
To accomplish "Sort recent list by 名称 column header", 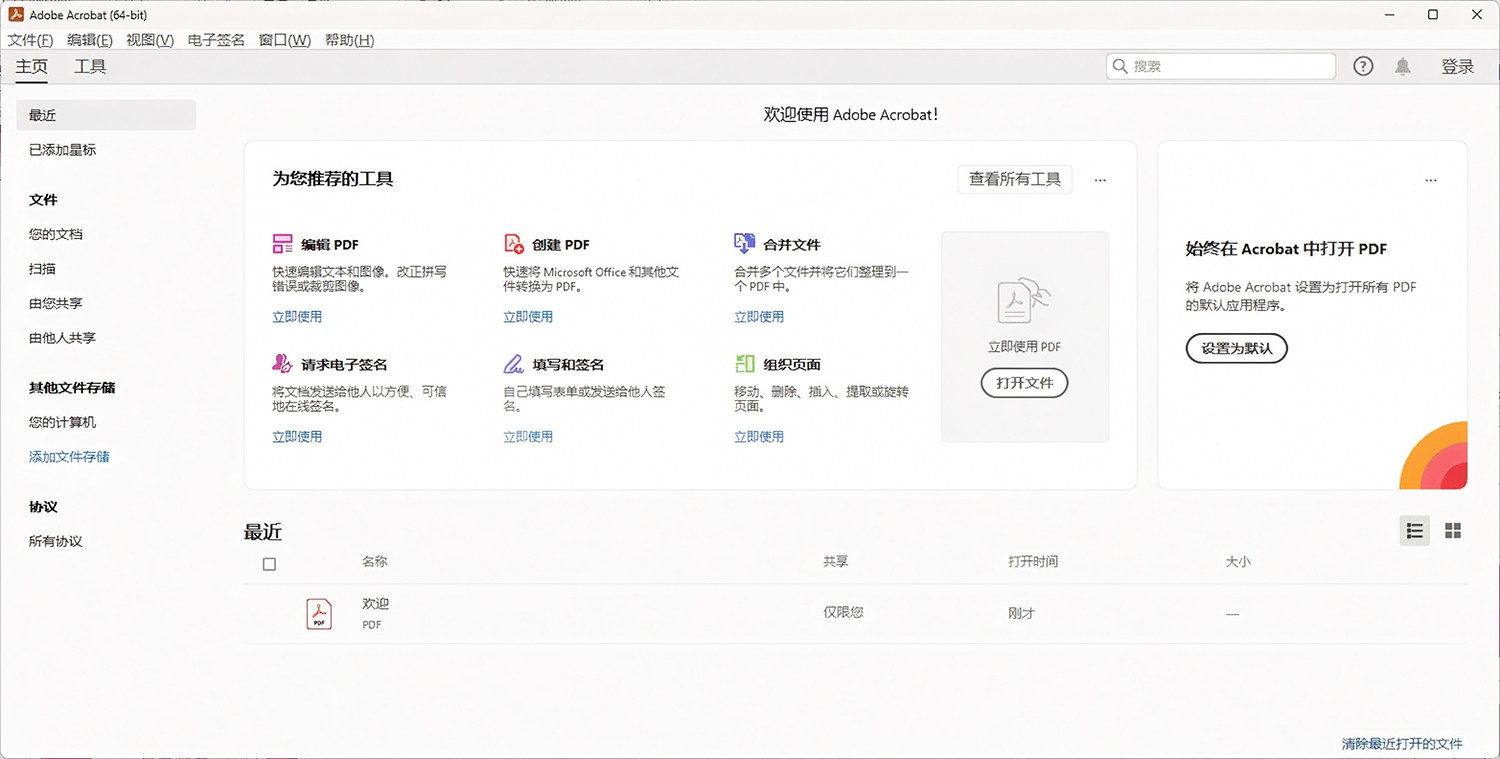I will (x=375, y=562).
